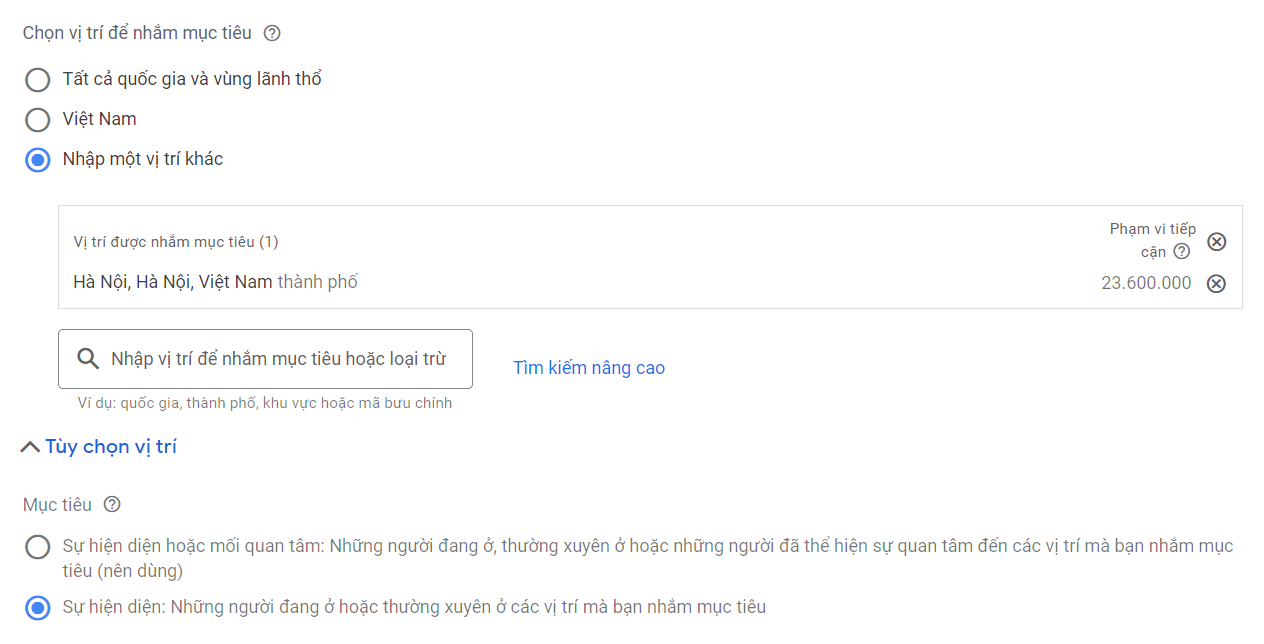Click the magnifier icon in location search box
Viewport: 1264px width, 644px height.
pos(88,359)
